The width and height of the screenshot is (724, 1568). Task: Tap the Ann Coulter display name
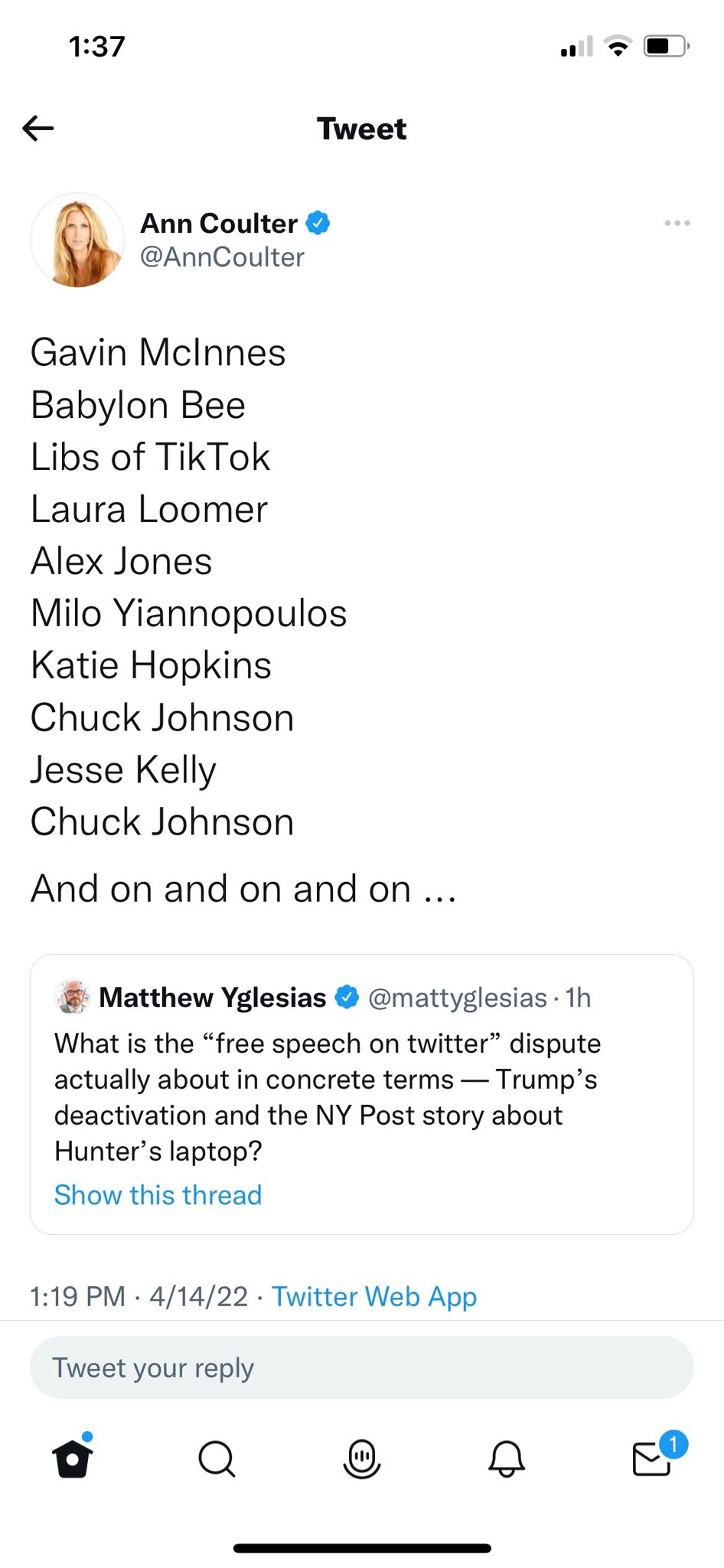pos(219,223)
